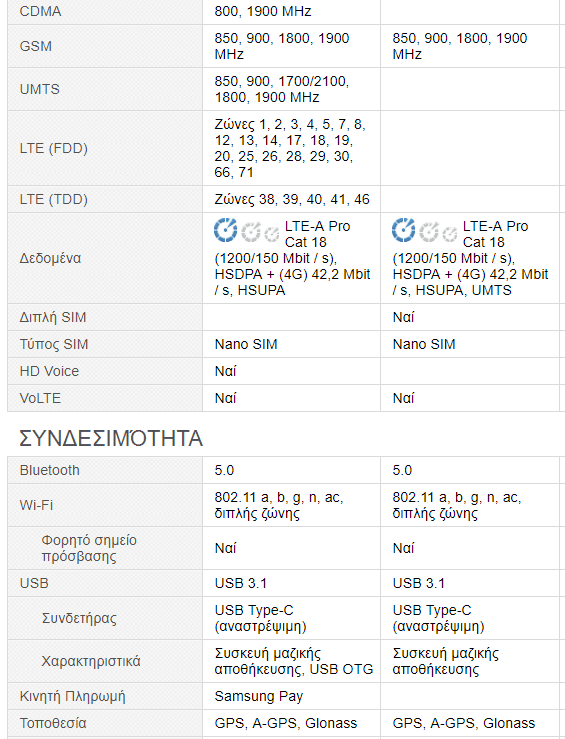The width and height of the screenshot is (565, 739).
Task: Click the blue speed gauge icon in the second device's Δεδομένα cell
Action: 403,230
